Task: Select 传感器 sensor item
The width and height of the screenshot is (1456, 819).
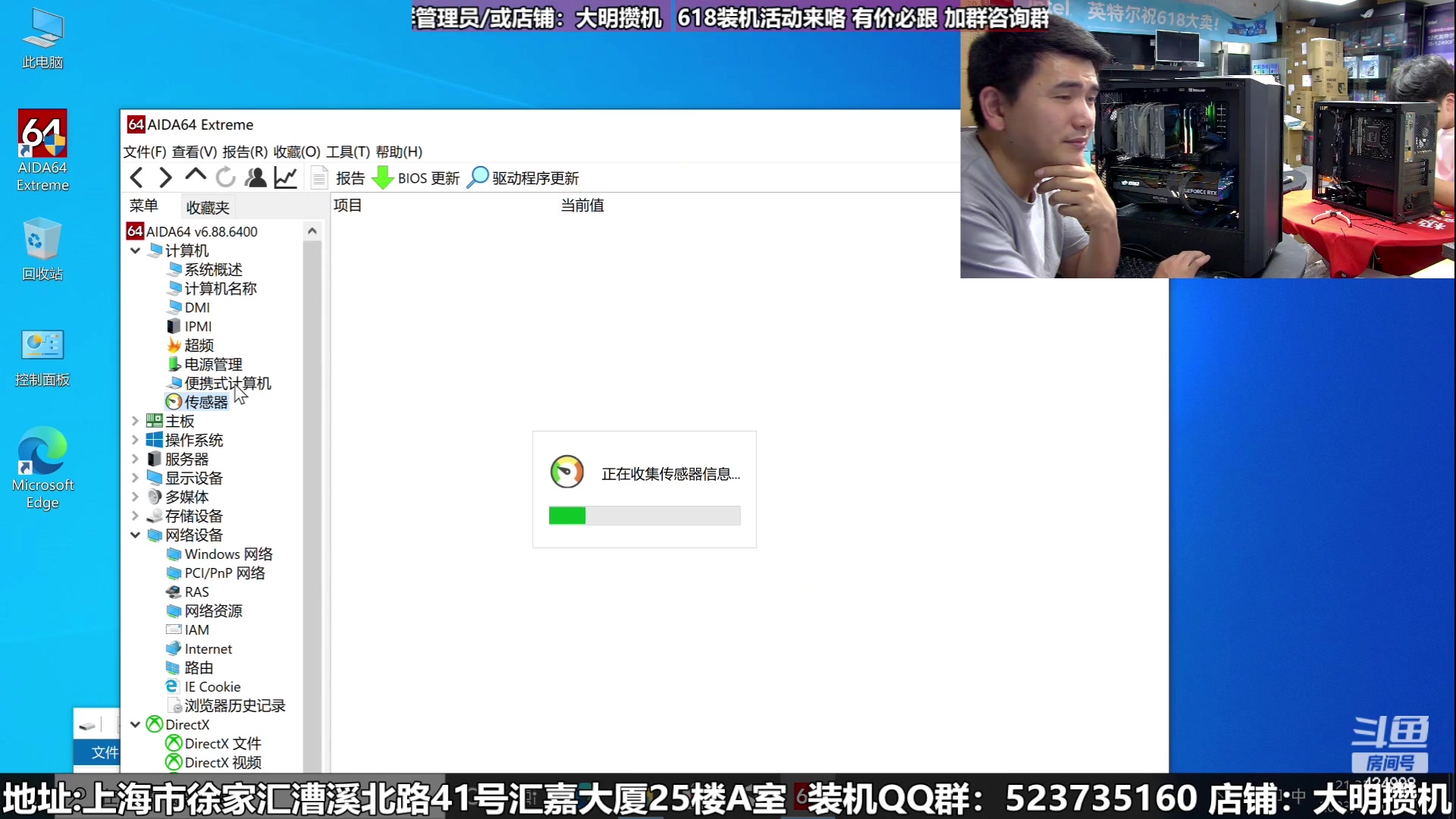Action: click(x=197, y=402)
